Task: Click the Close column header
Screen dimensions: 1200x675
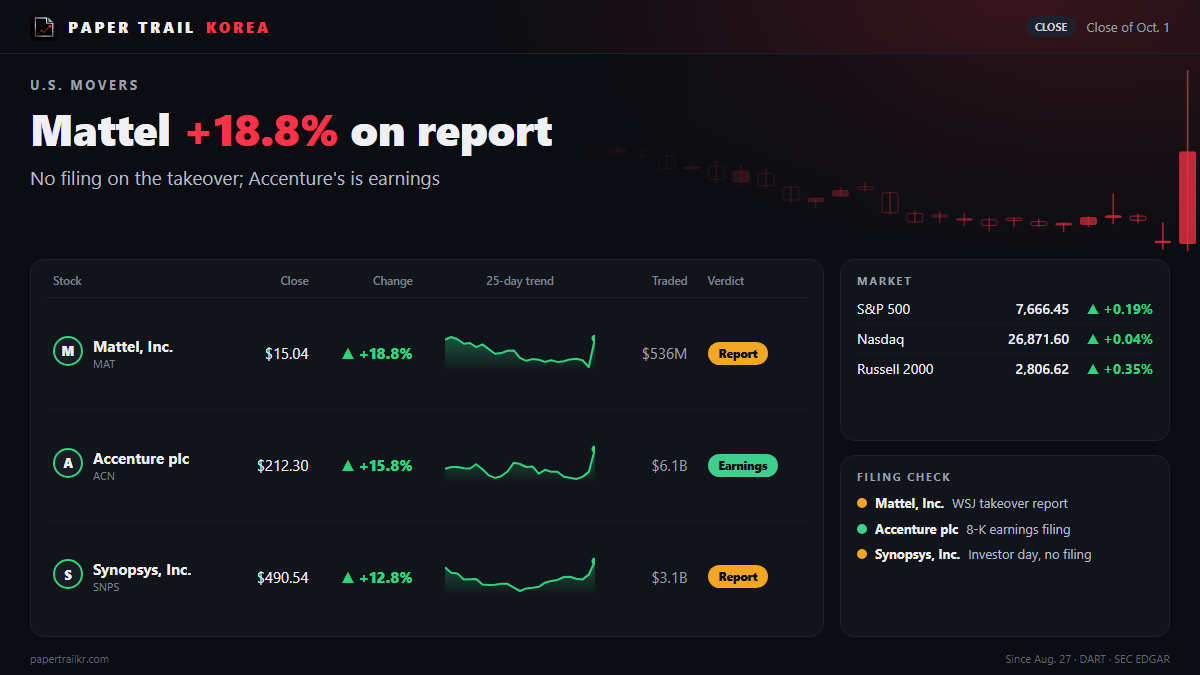Action: point(295,281)
